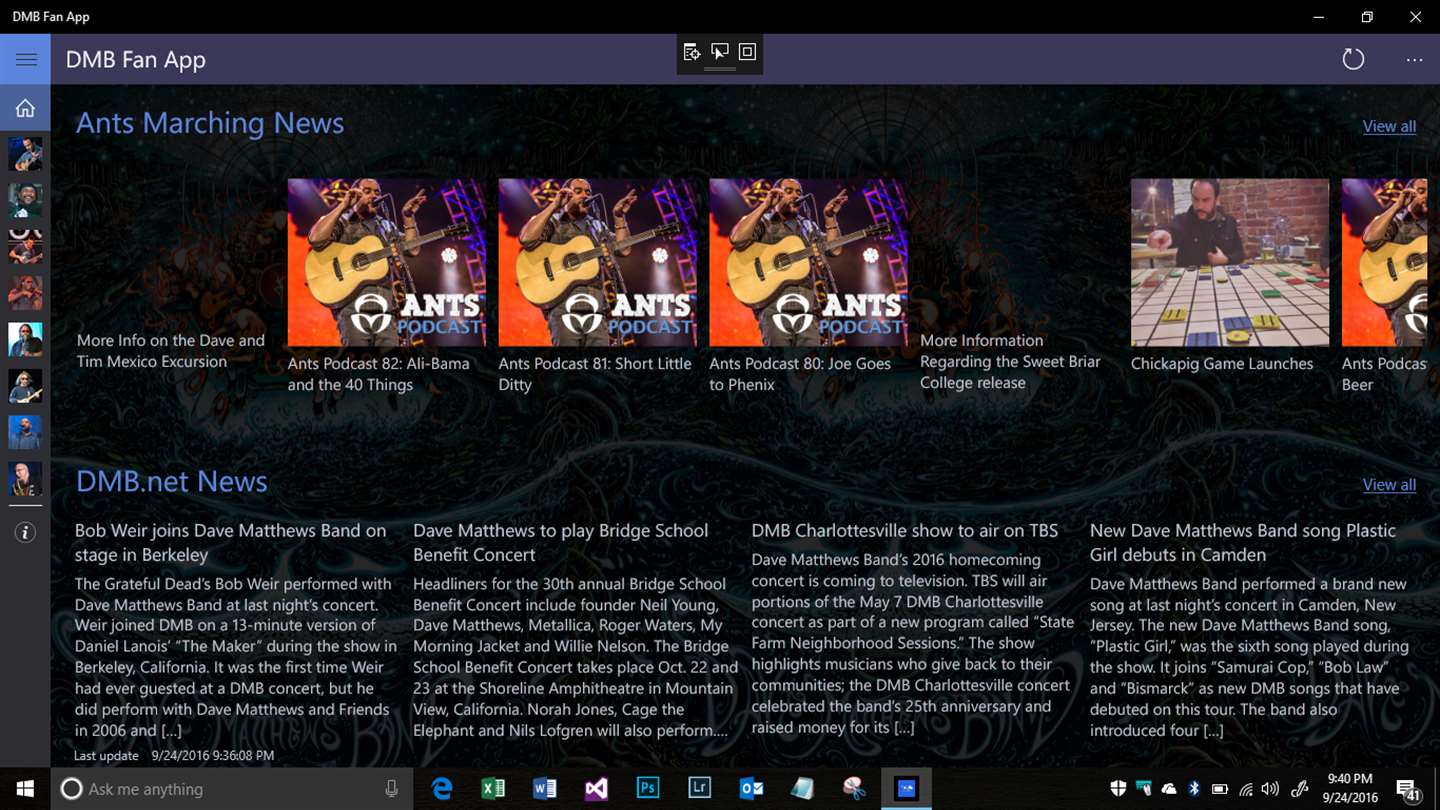Viewport: 1440px width, 810px height.
Task: Open 'Dave Matthews to play Bridge School Benefit Concert'
Action: pyautogui.click(x=560, y=543)
